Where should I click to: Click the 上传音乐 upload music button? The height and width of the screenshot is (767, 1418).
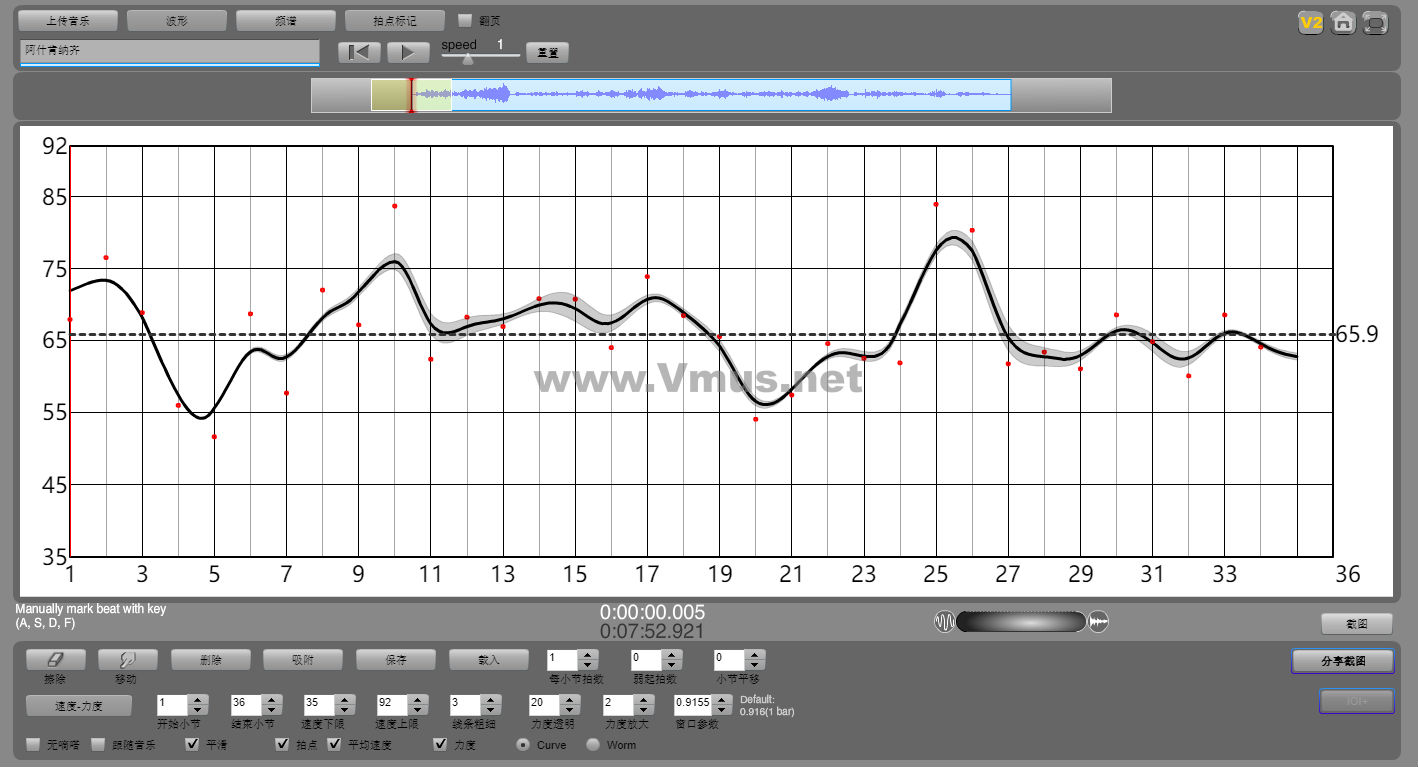[68, 20]
